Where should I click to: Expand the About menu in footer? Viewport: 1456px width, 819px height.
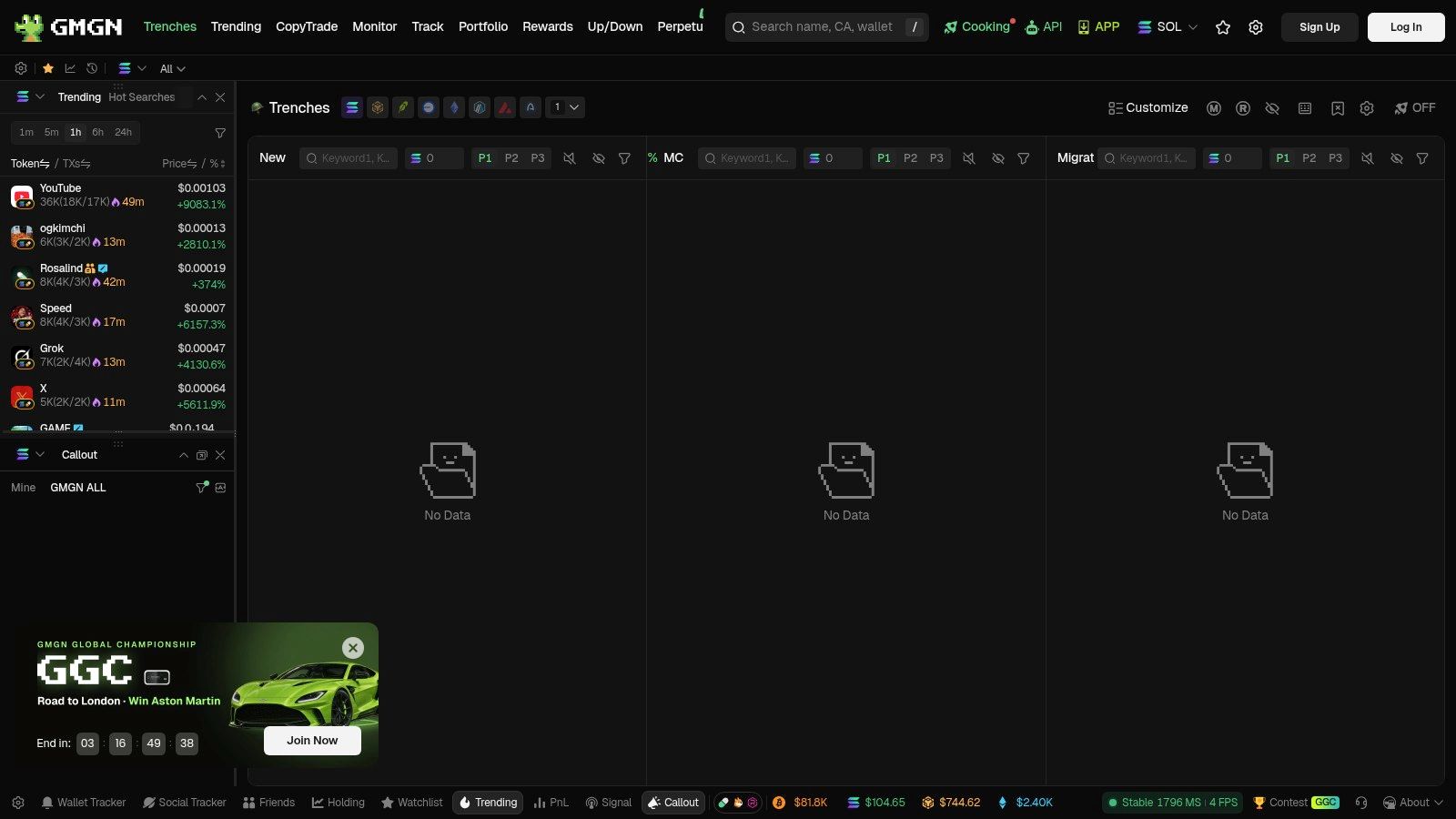coord(1413,803)
